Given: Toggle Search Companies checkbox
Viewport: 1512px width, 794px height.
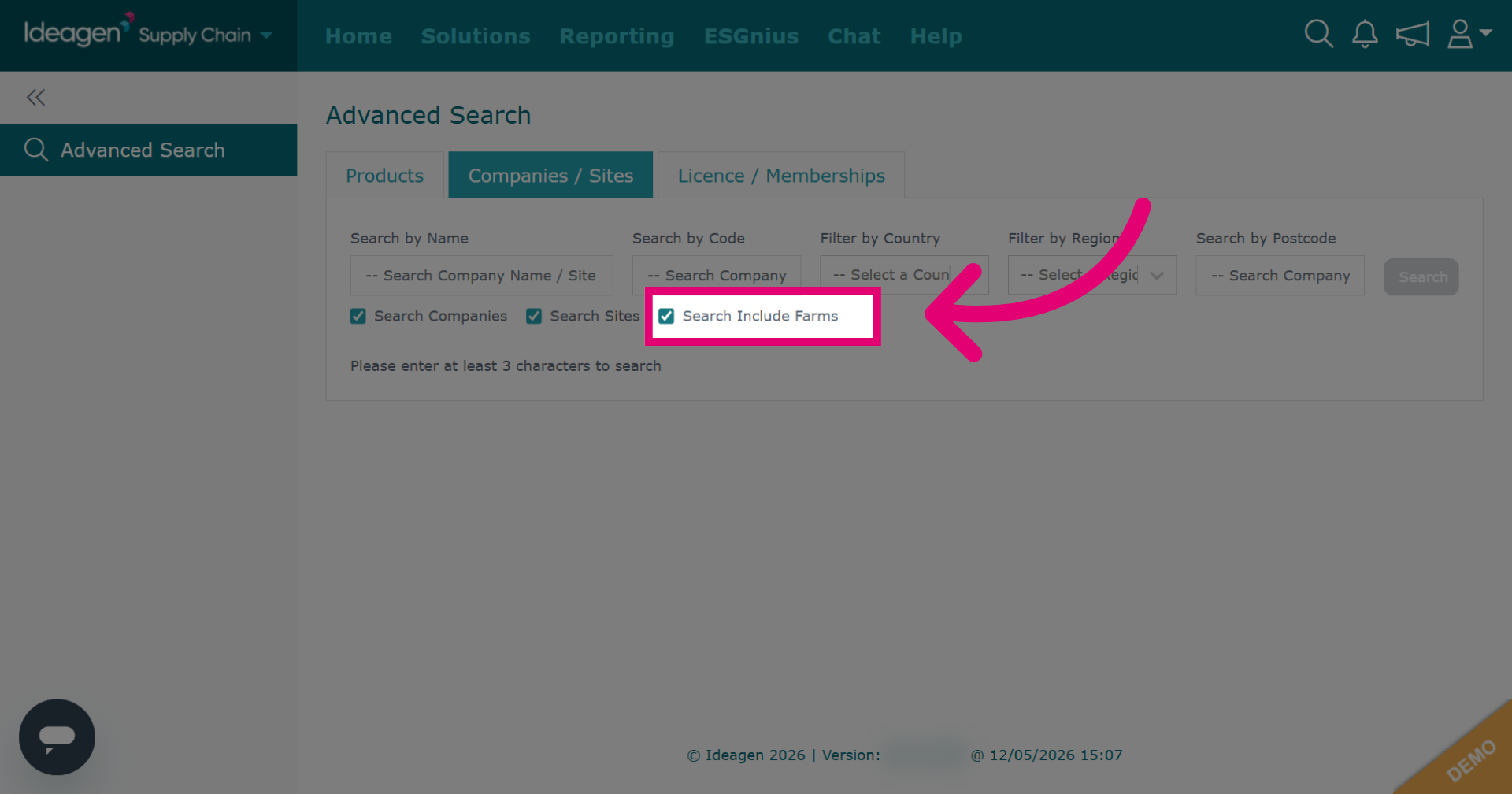Looking at the screenshot, I should [x=358, y=316].
